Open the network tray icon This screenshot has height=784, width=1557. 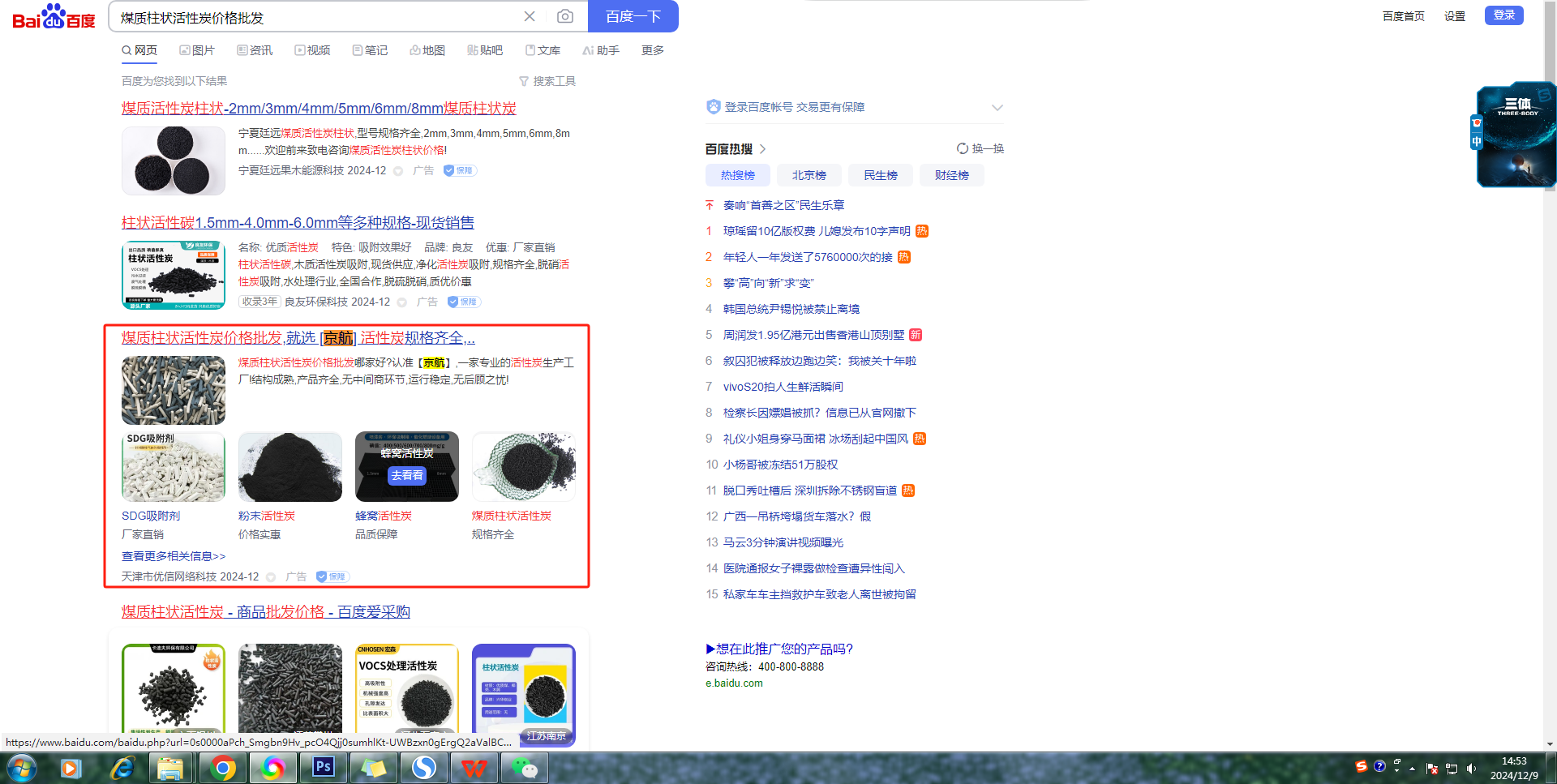tap(1452, 769)
